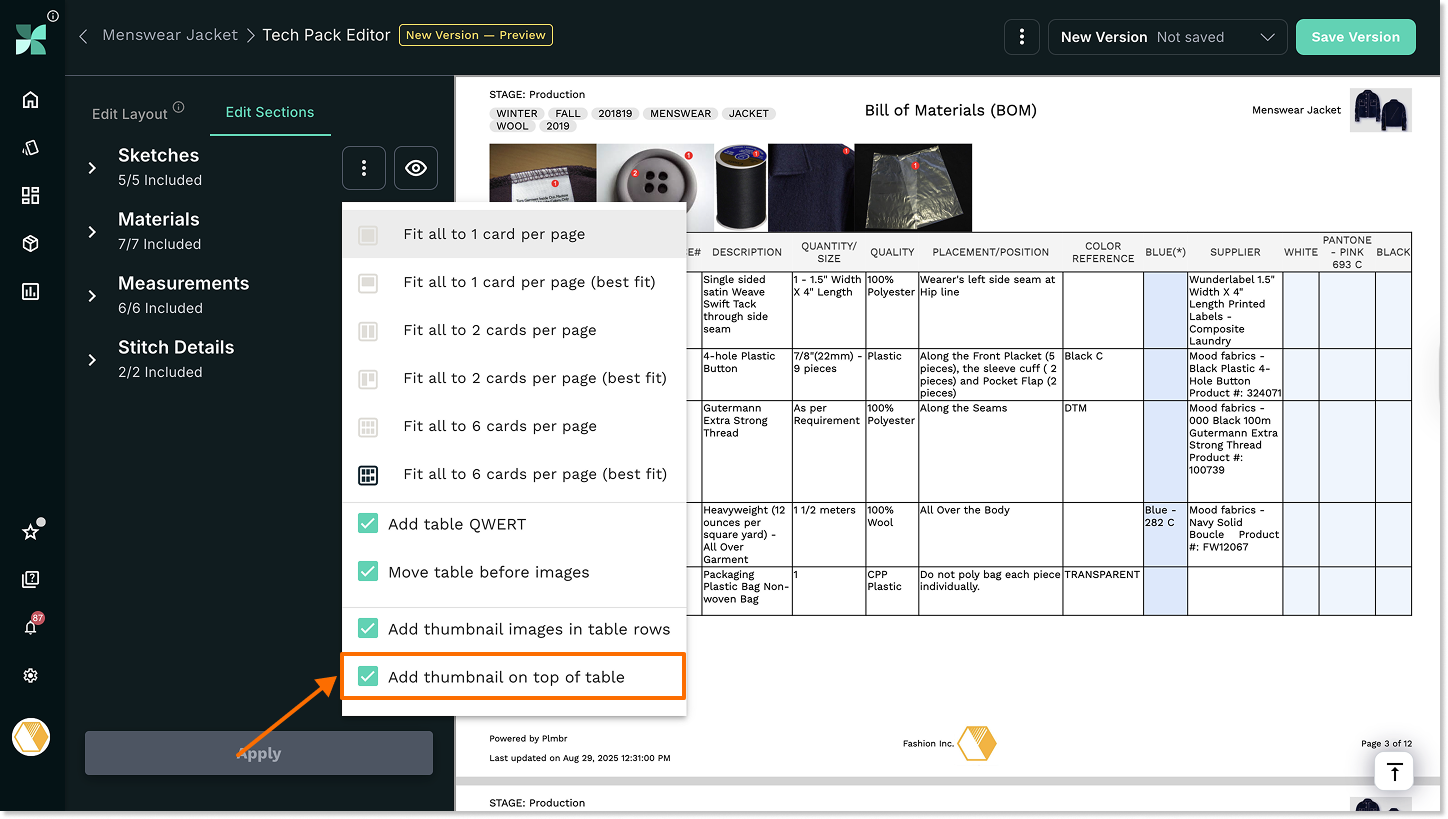The image size is (1448, 819).
Task: Select Fit all to 2 cards per page
Action: [x=499, y=330]
